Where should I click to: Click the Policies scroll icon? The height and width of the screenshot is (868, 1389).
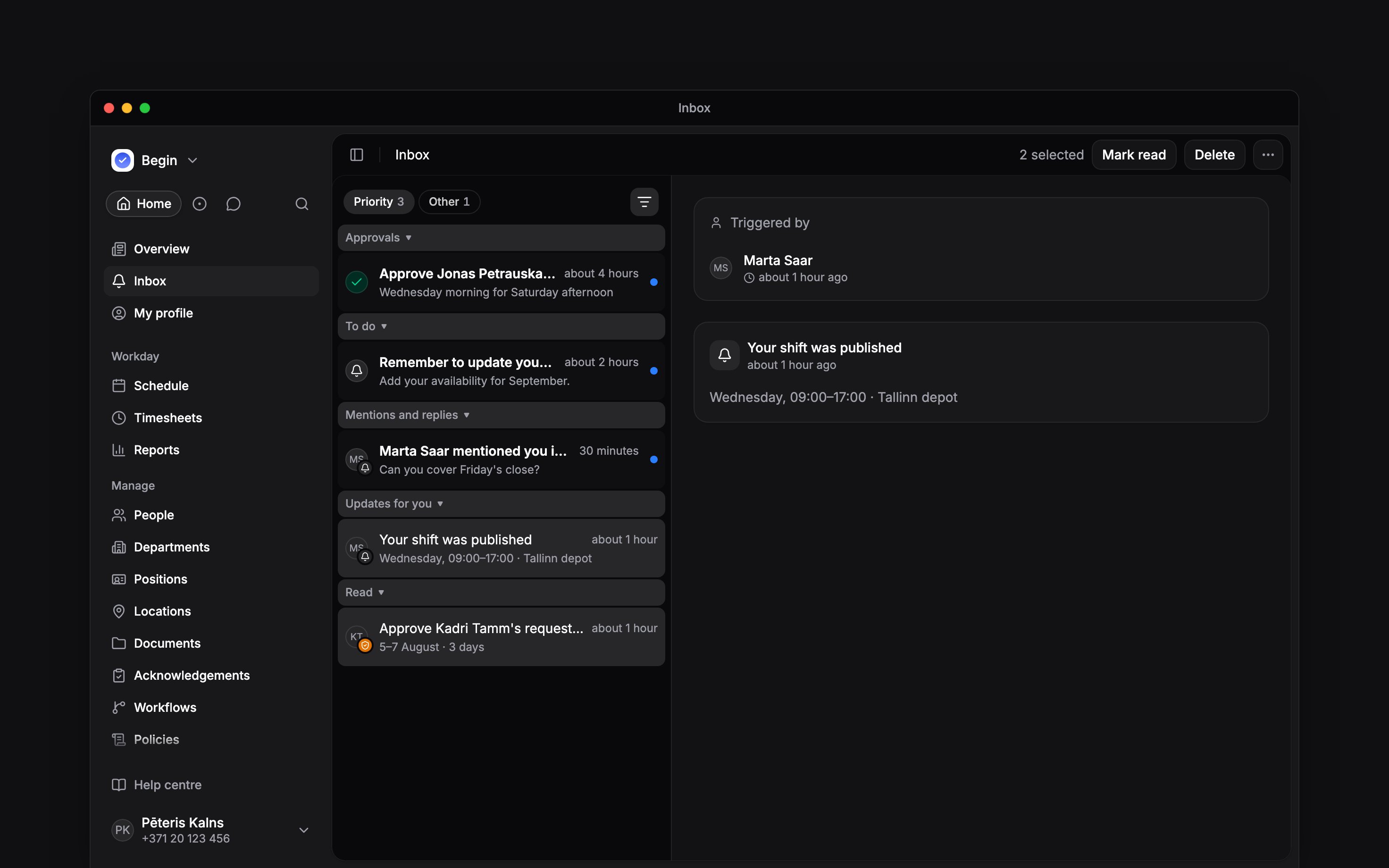[x=119, y=739]
